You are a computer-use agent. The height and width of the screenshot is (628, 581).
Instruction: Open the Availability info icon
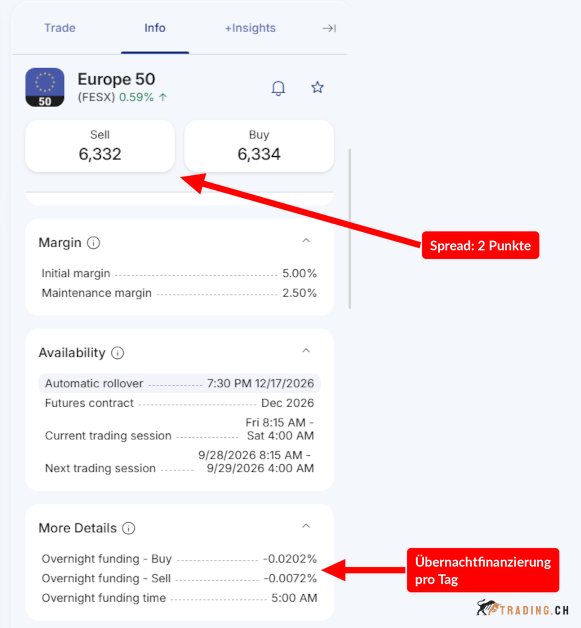tap(117, 353)
